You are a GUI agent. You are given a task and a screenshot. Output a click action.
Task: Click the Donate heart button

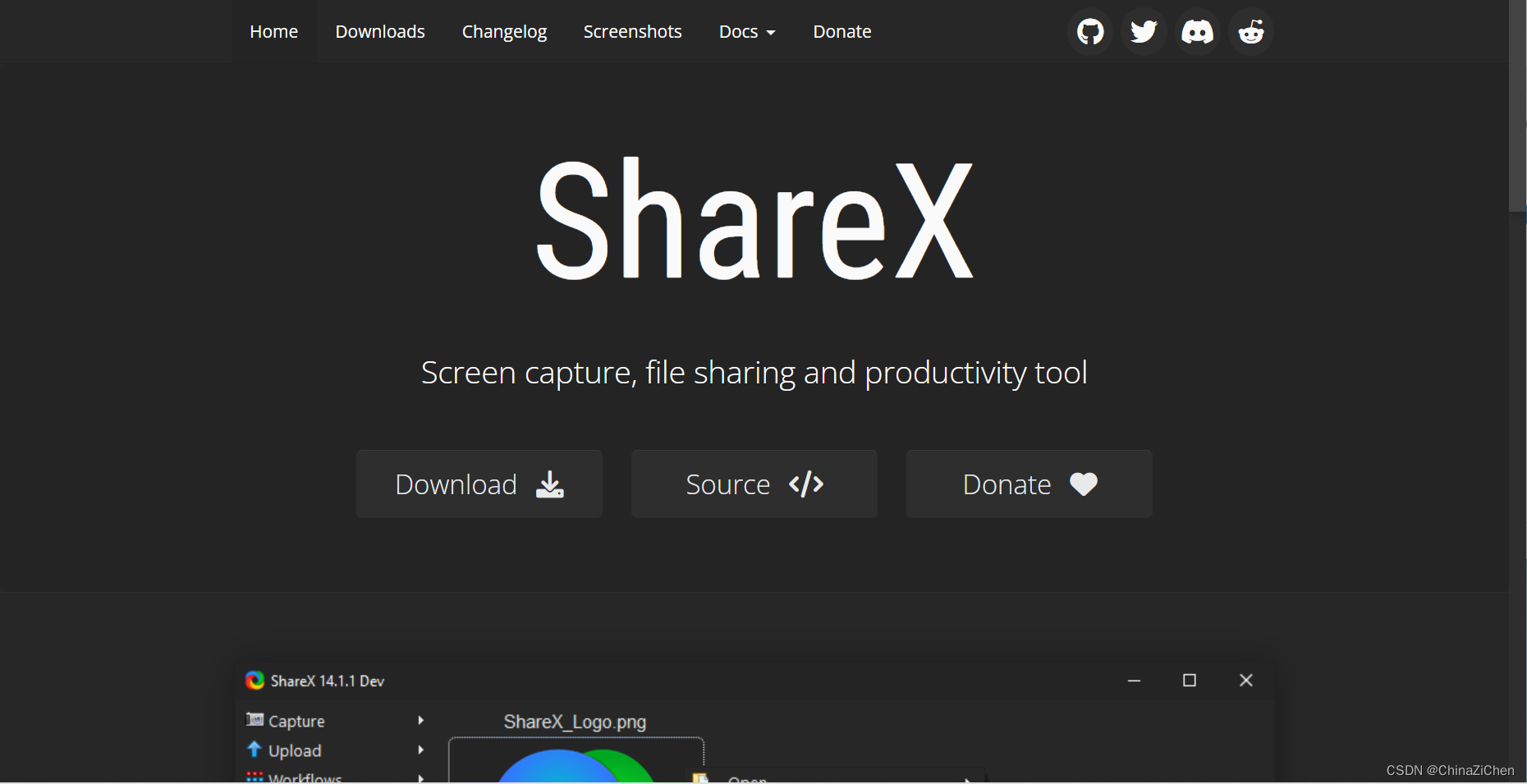1029,484
